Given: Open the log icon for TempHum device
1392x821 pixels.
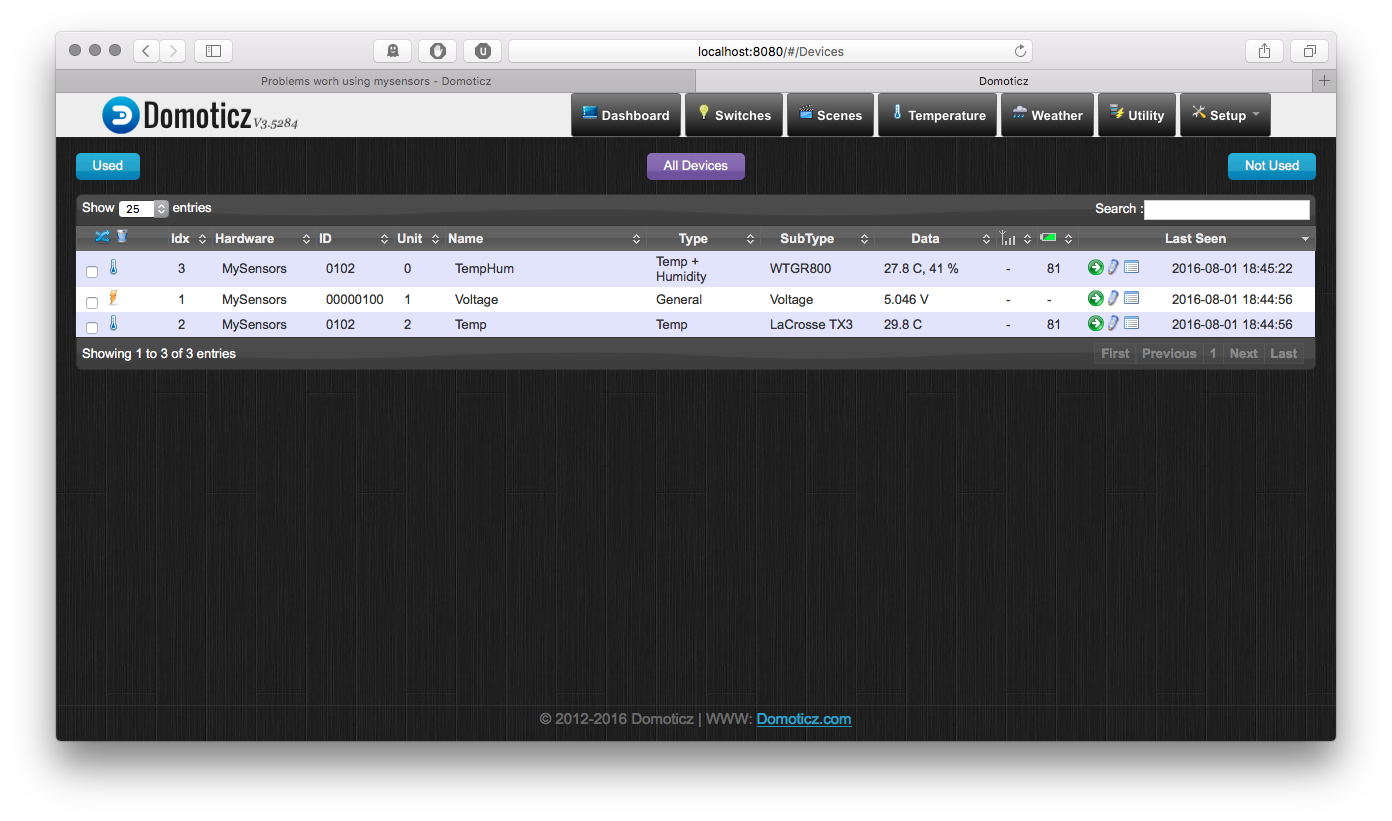Looking at the screenshot, I should (x=1131, y=268).
